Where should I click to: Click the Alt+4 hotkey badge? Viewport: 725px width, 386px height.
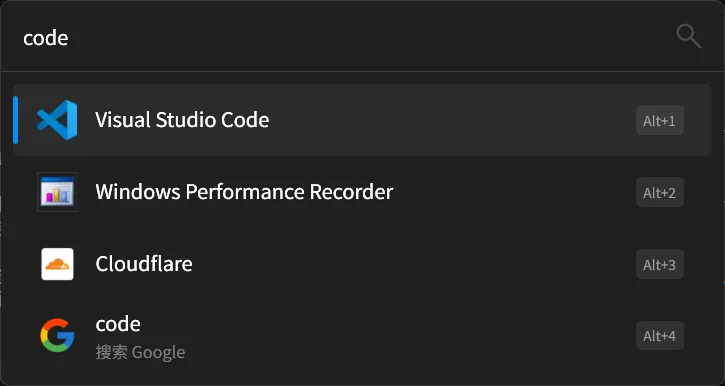point(660,336)
